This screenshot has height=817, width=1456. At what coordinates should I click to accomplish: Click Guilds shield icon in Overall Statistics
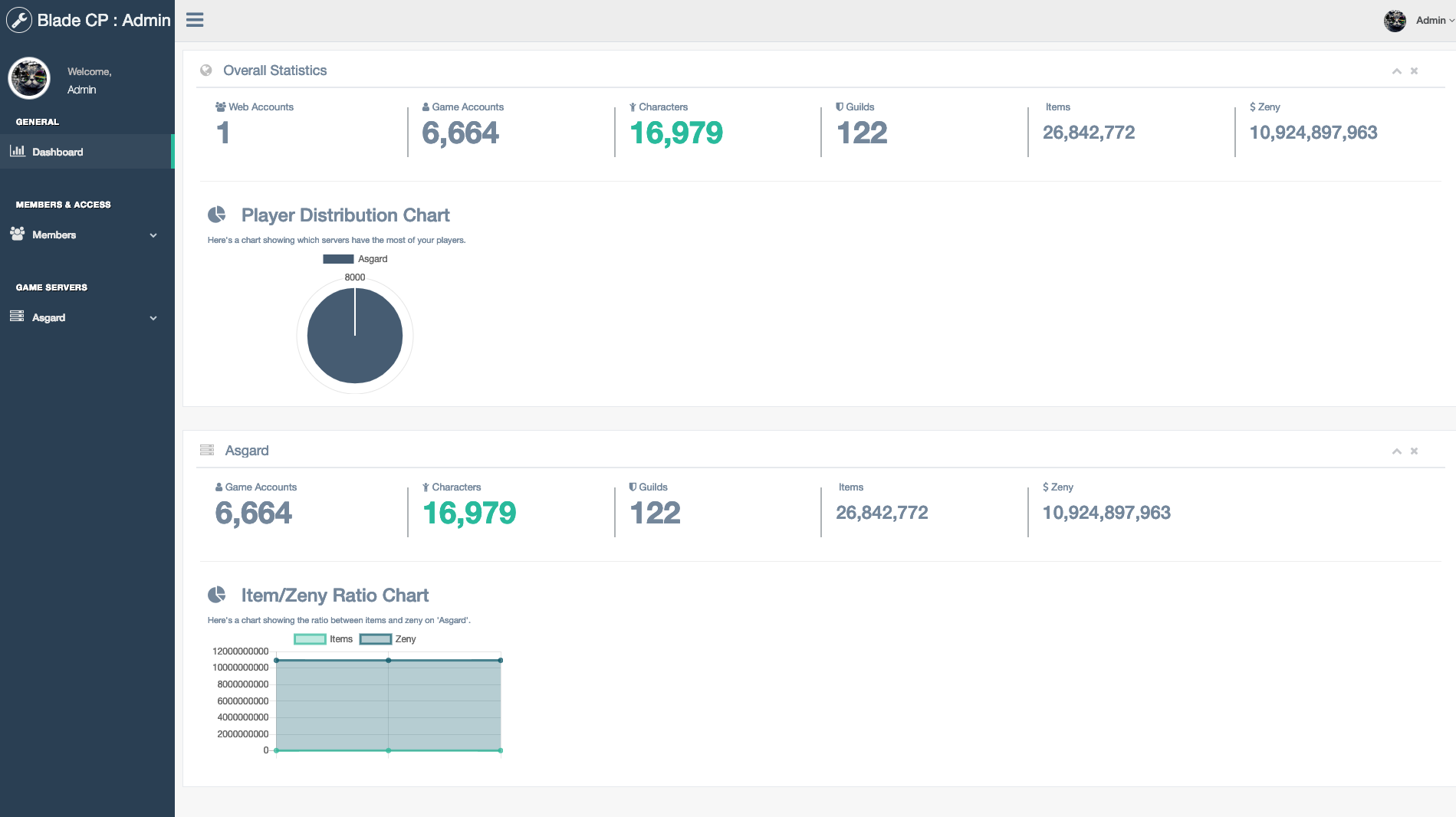coord(840,107)
